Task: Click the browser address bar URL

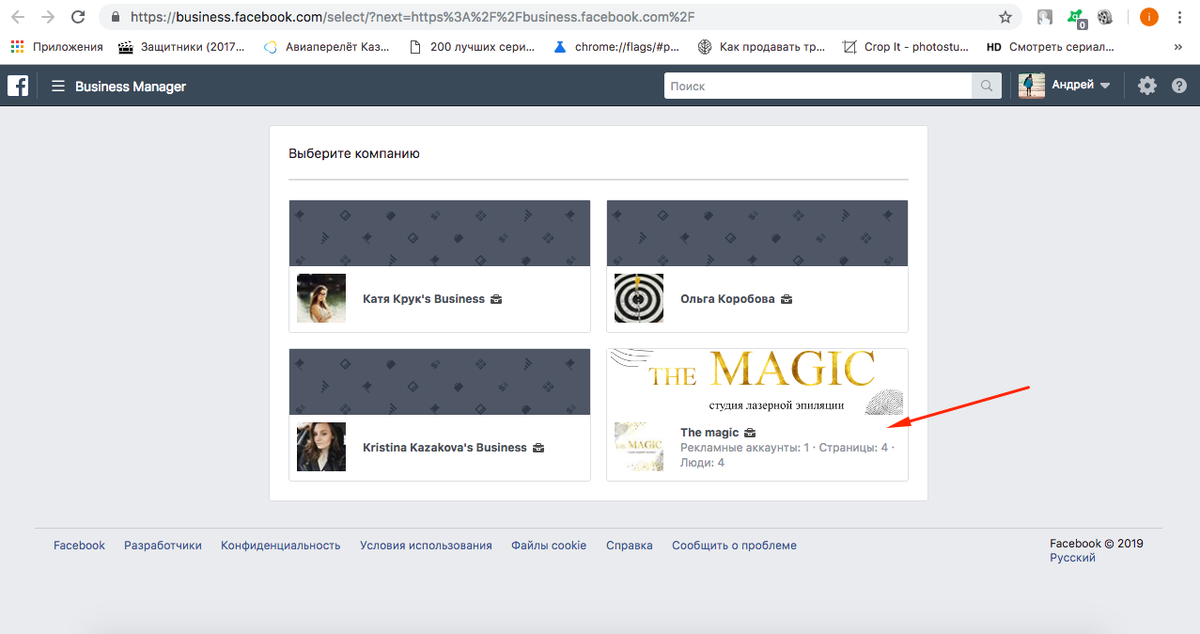Action: point(412,17)
